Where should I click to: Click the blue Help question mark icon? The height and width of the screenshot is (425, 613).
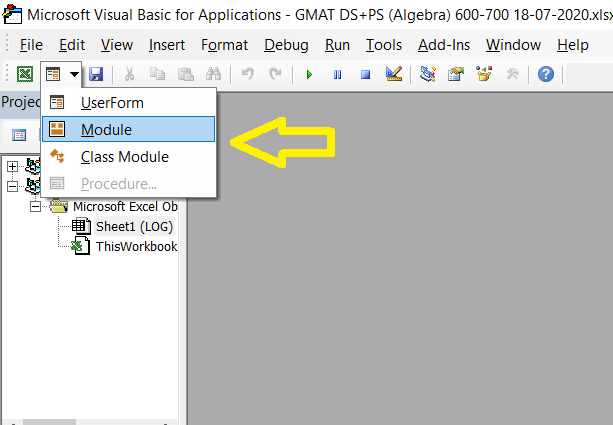[x=546, y=74]
